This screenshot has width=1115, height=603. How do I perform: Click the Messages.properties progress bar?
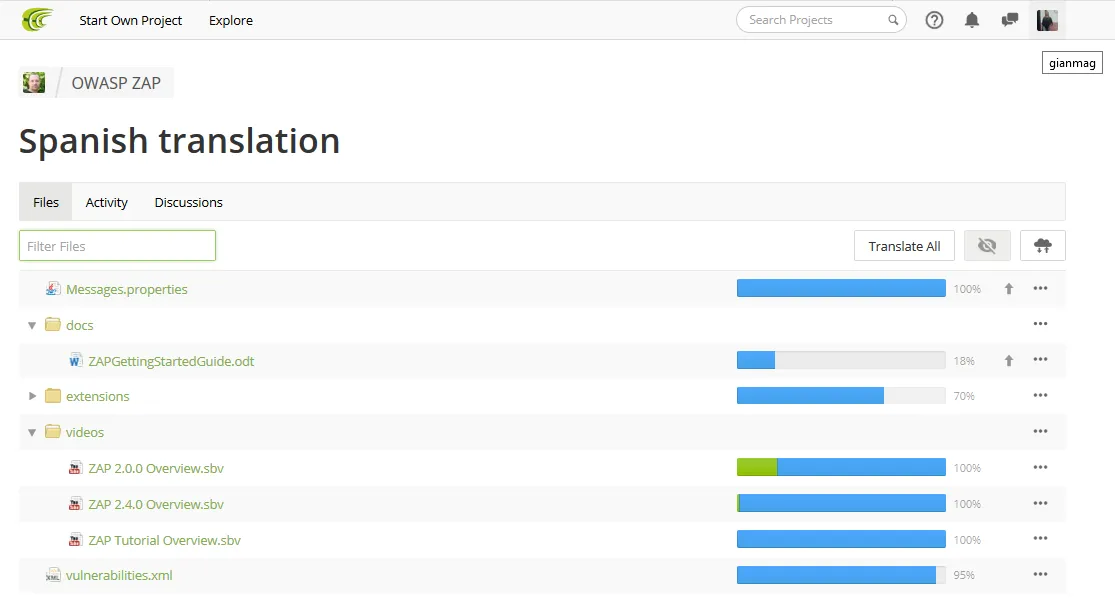point(841,288)
